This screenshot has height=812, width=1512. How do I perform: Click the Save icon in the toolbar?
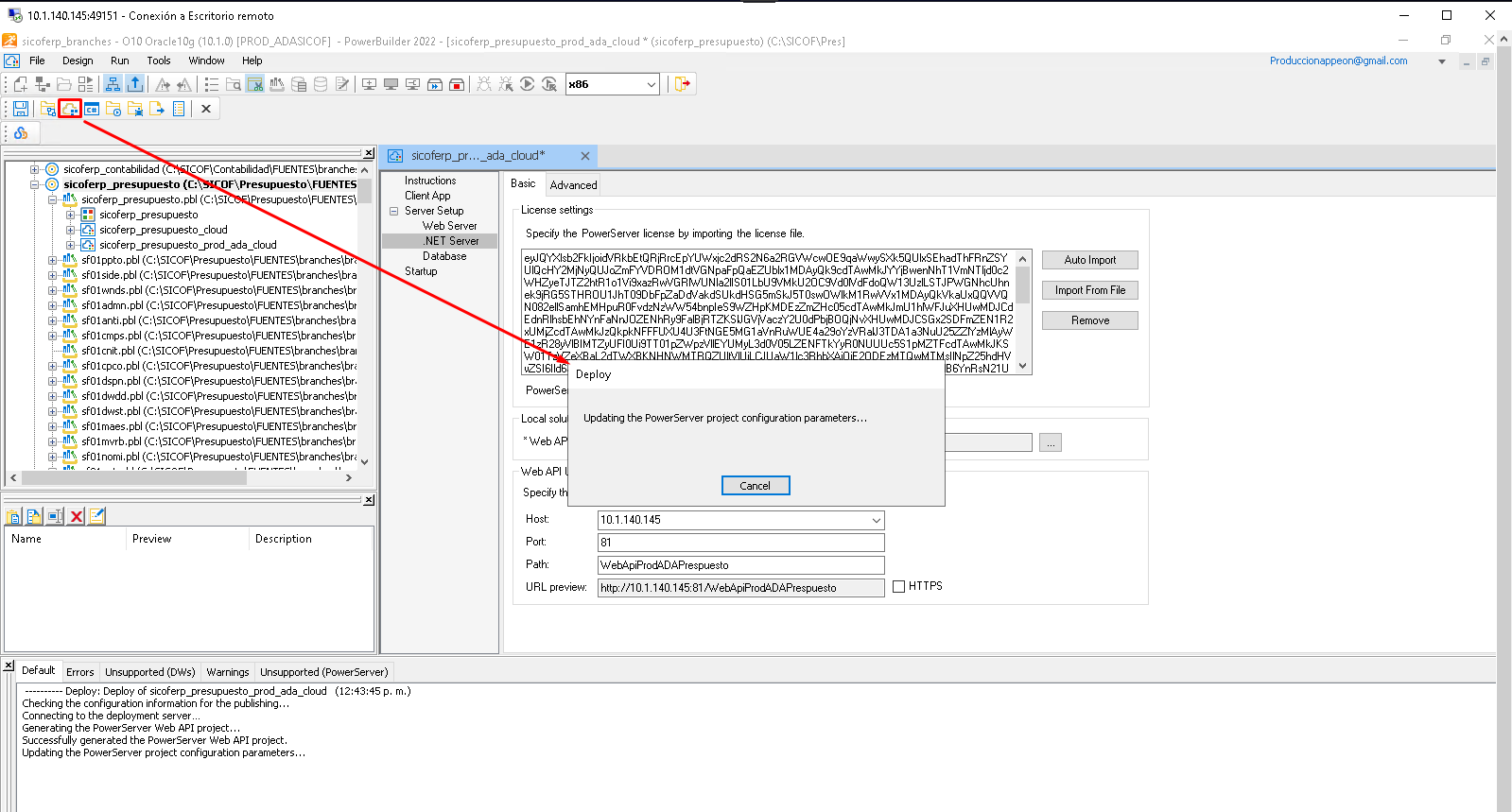tap(20, 109)
